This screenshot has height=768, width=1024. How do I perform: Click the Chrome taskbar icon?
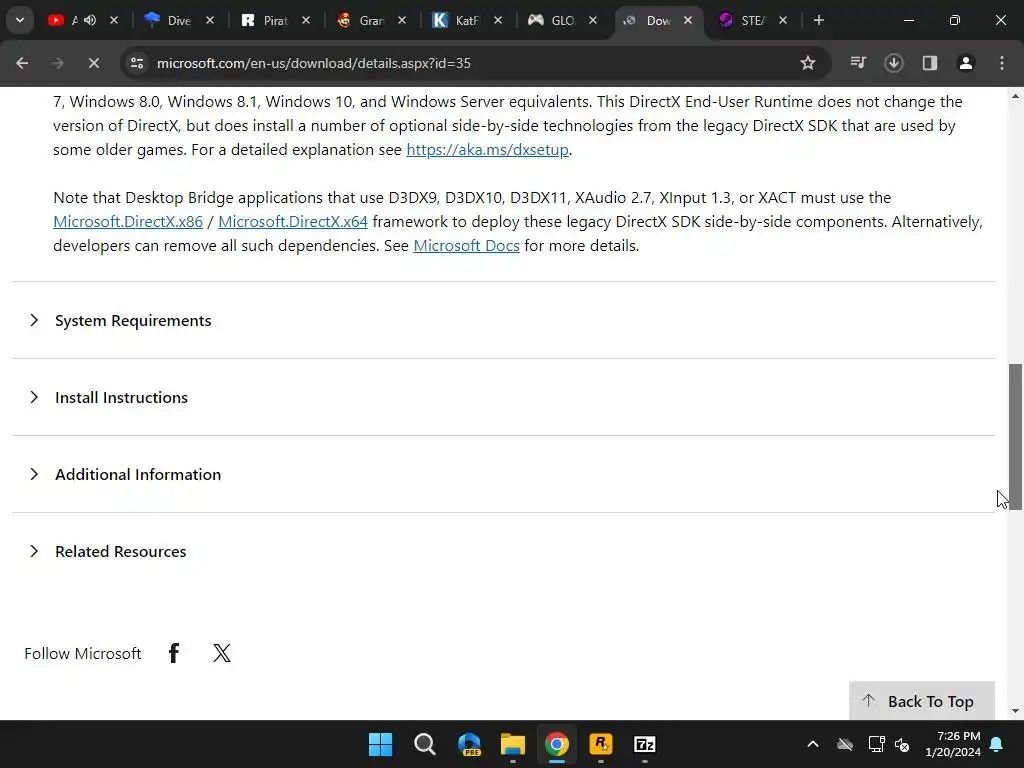[x=557, y=744]
